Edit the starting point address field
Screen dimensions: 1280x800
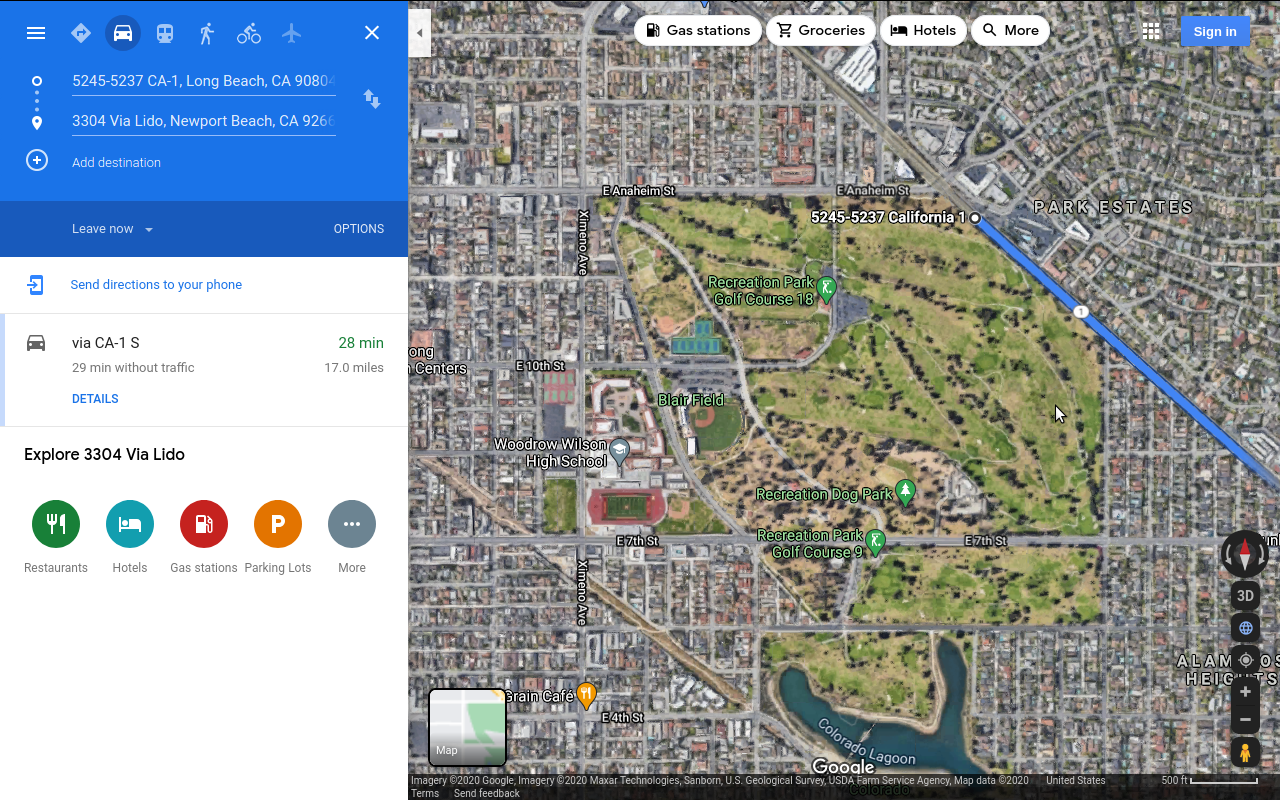coord(204,81)
